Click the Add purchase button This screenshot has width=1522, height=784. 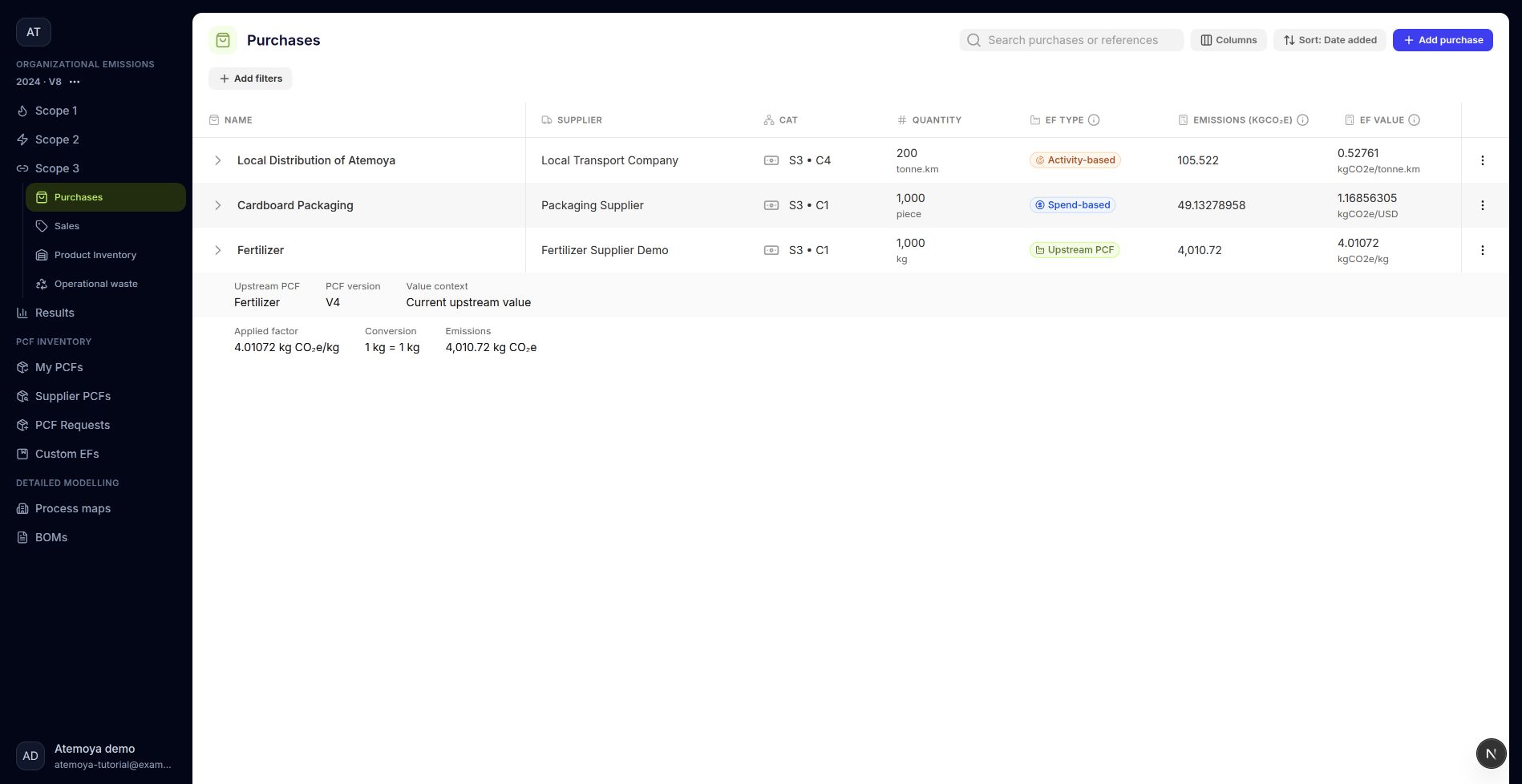pyautogui.click(x=1443, y=40)
